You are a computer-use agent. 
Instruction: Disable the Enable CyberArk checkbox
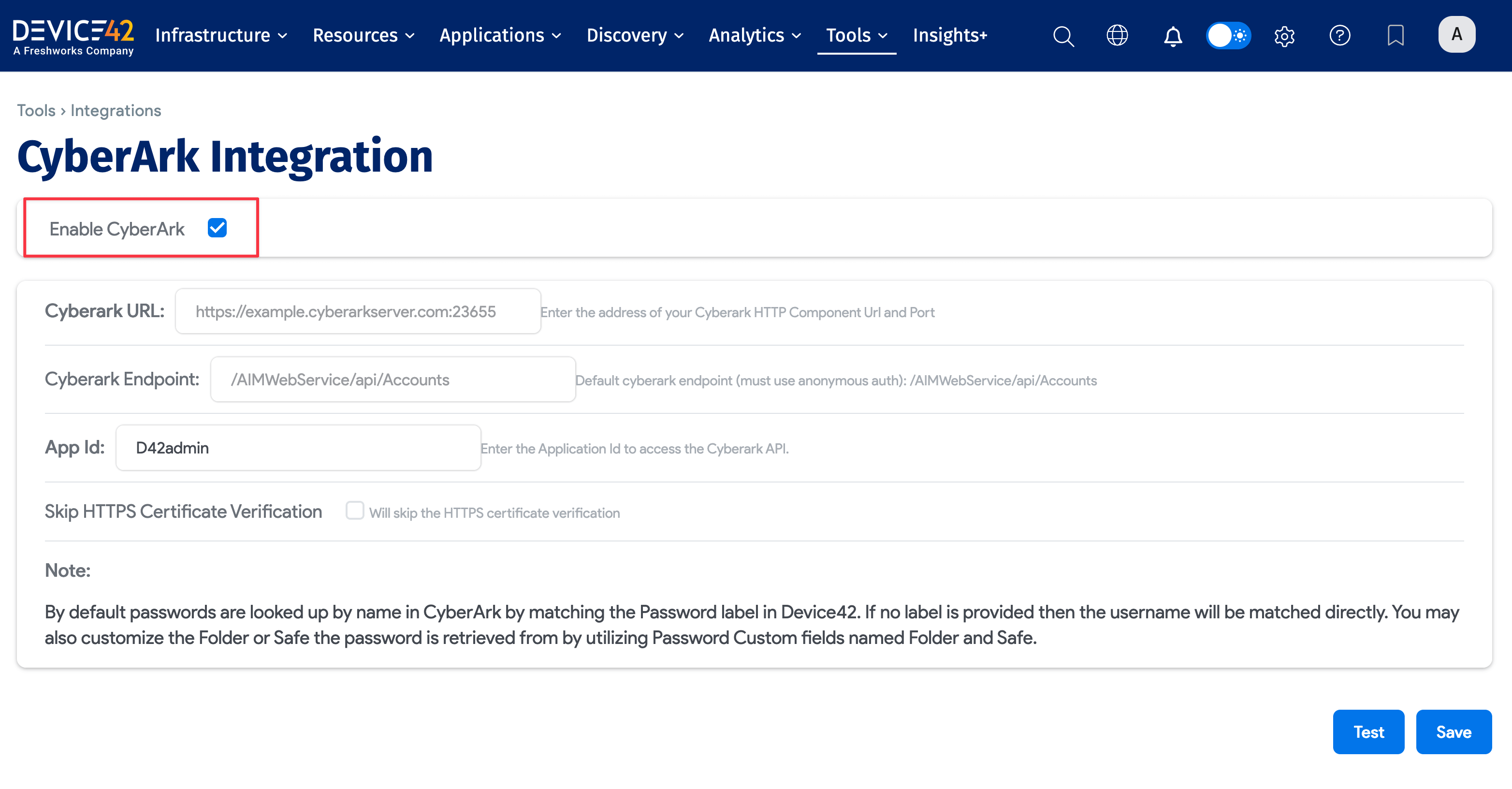[217, 228]
